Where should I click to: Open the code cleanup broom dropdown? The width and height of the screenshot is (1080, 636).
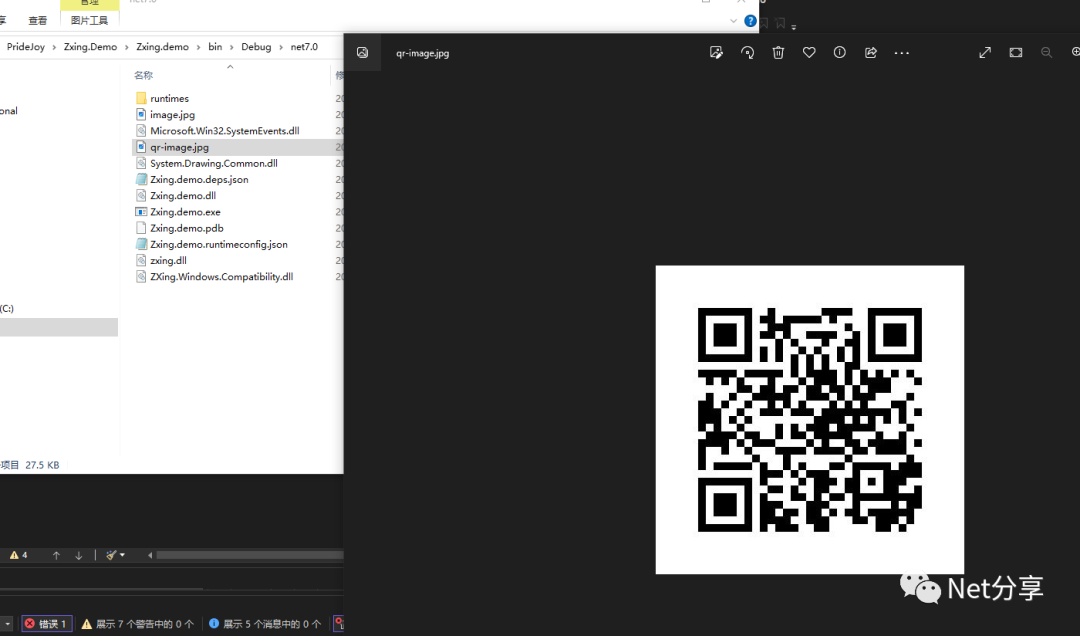click(115, 555)
